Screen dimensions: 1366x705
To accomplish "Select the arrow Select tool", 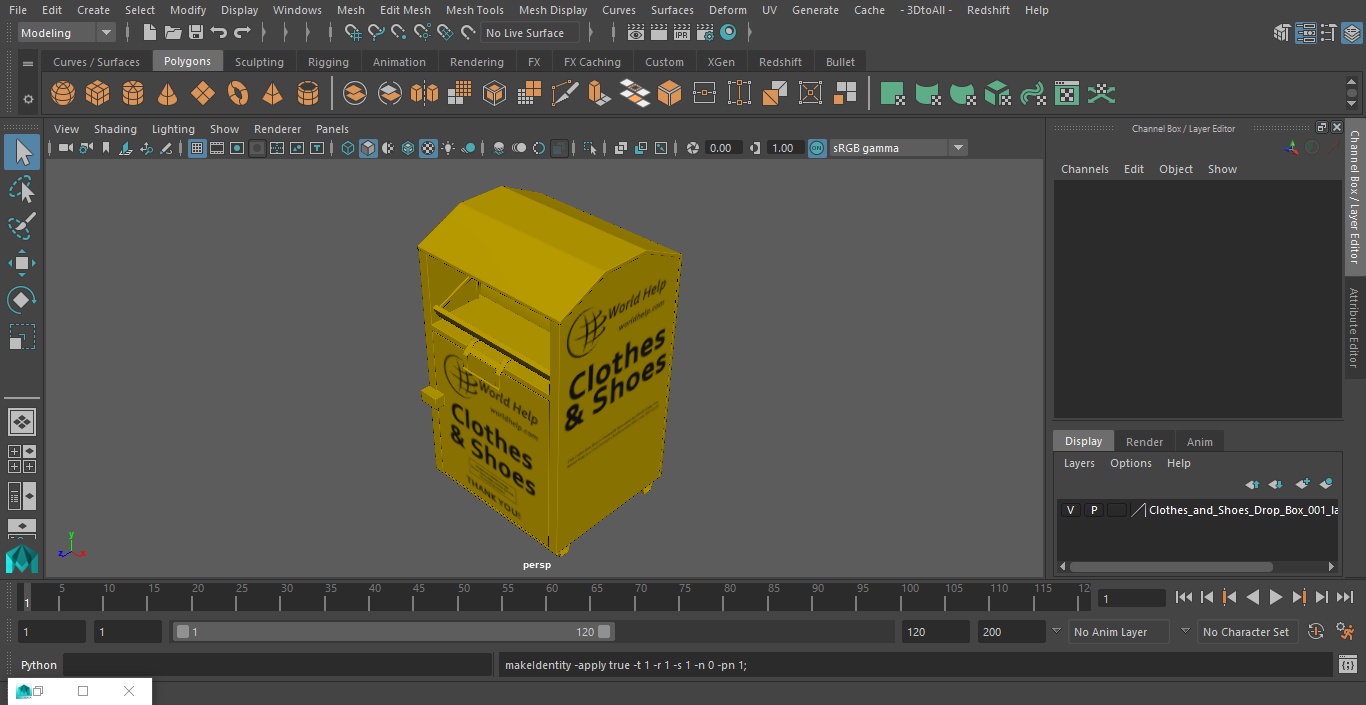I will [22, 152].
